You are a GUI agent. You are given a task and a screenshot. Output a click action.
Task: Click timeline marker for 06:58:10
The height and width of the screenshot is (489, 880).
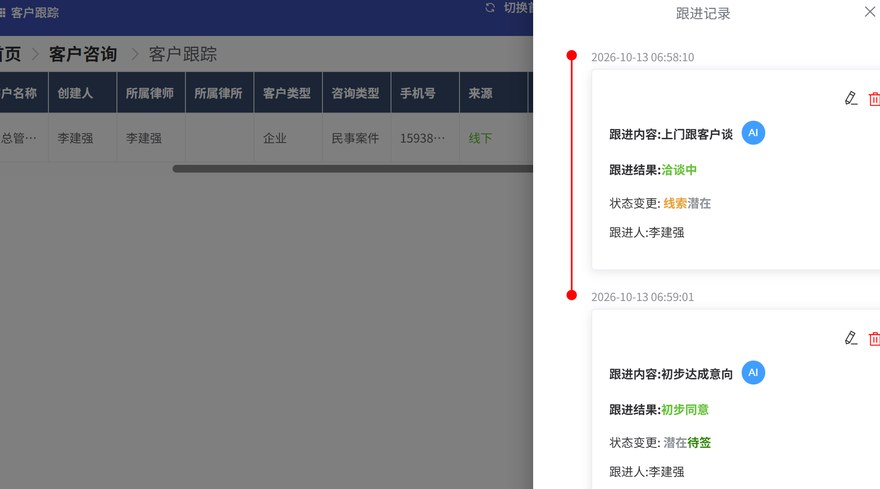(x=571, y=55)
